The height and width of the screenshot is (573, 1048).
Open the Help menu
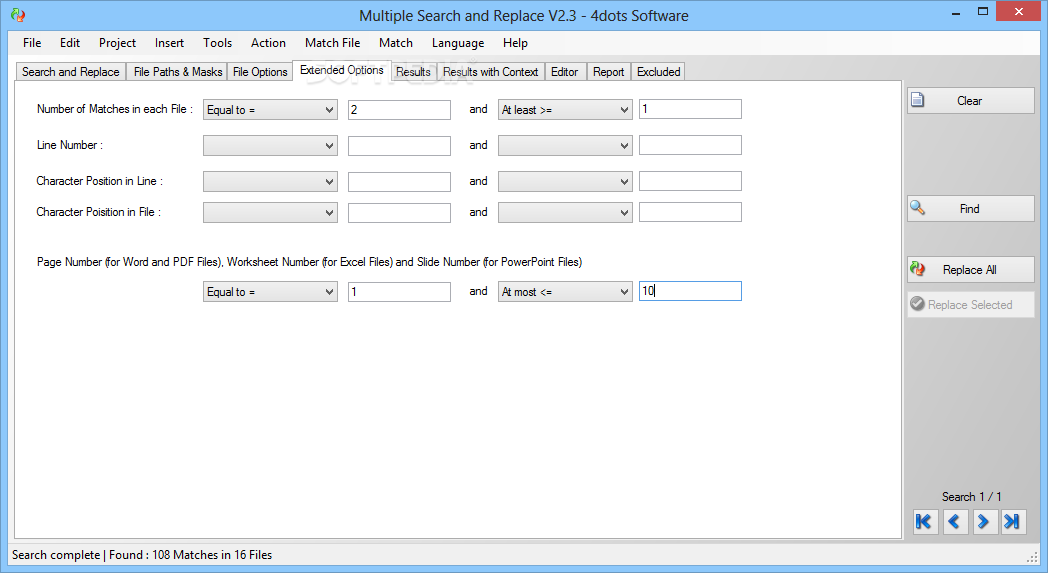click(x=515, y=43)
